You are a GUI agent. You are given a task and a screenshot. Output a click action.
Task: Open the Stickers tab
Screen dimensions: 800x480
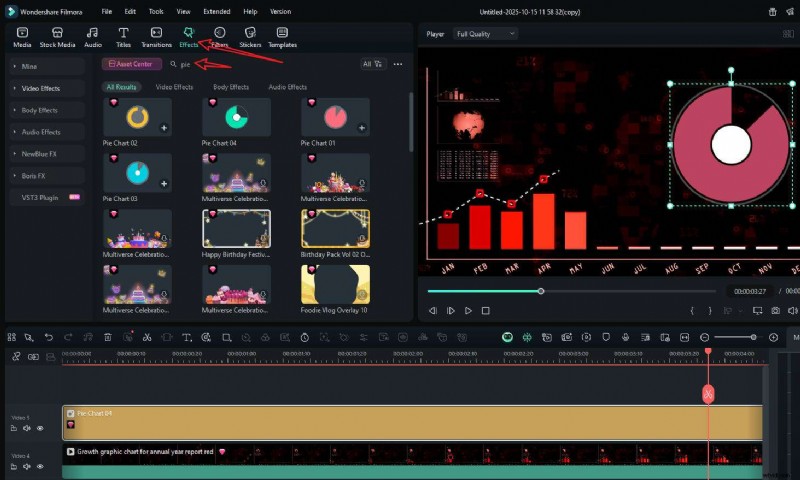(x=250, y=38)
